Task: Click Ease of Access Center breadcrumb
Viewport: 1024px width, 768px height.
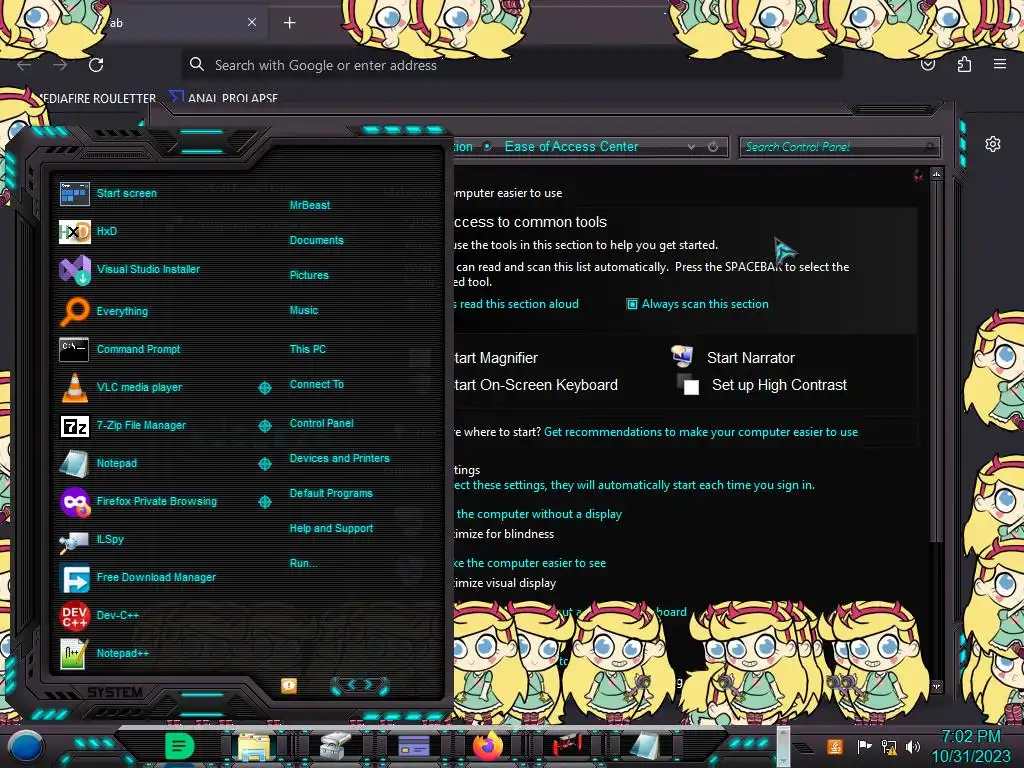Action: coord(571,146)
